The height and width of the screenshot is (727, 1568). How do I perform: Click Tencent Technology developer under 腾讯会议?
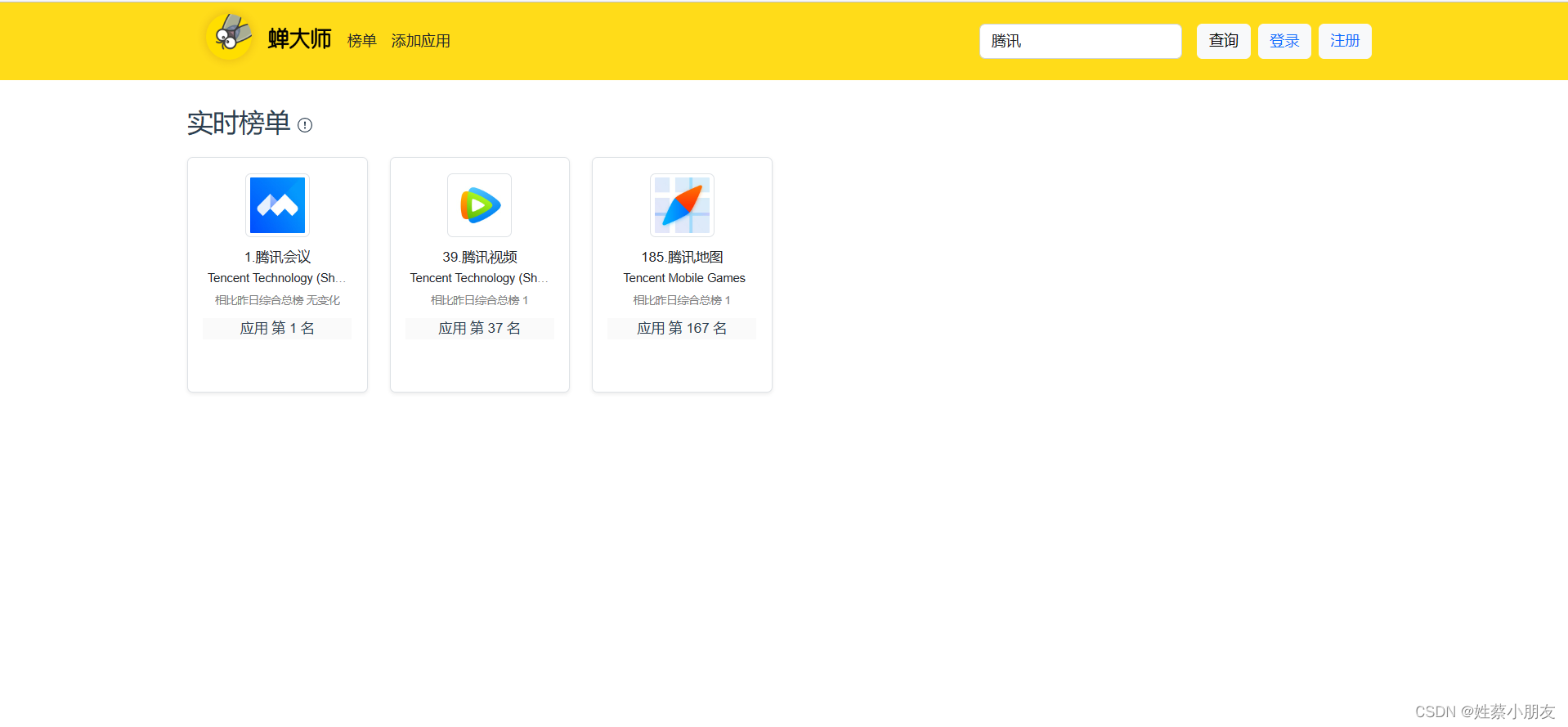[x=277, y=278]
